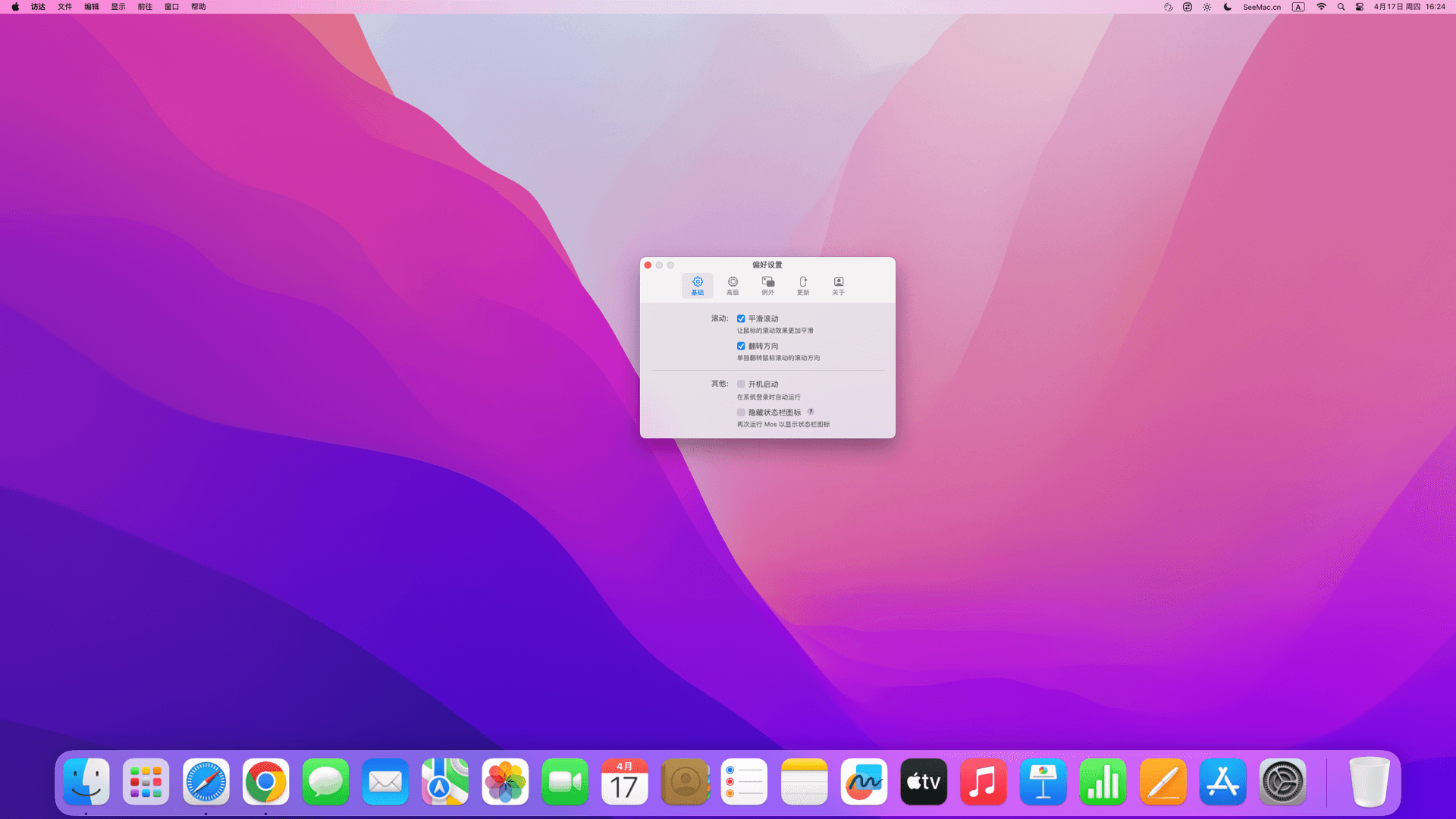
Task: Switch to the 高级 (Advanced) tab
Action: click(733, 285)
